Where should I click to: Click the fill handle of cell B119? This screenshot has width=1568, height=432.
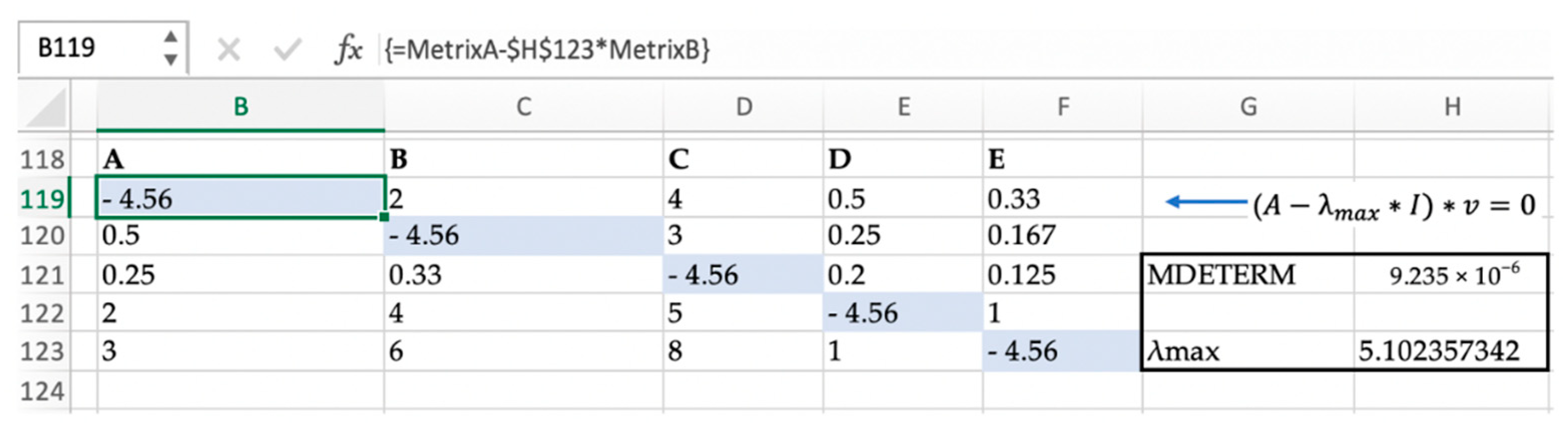[x=384, y=217]
